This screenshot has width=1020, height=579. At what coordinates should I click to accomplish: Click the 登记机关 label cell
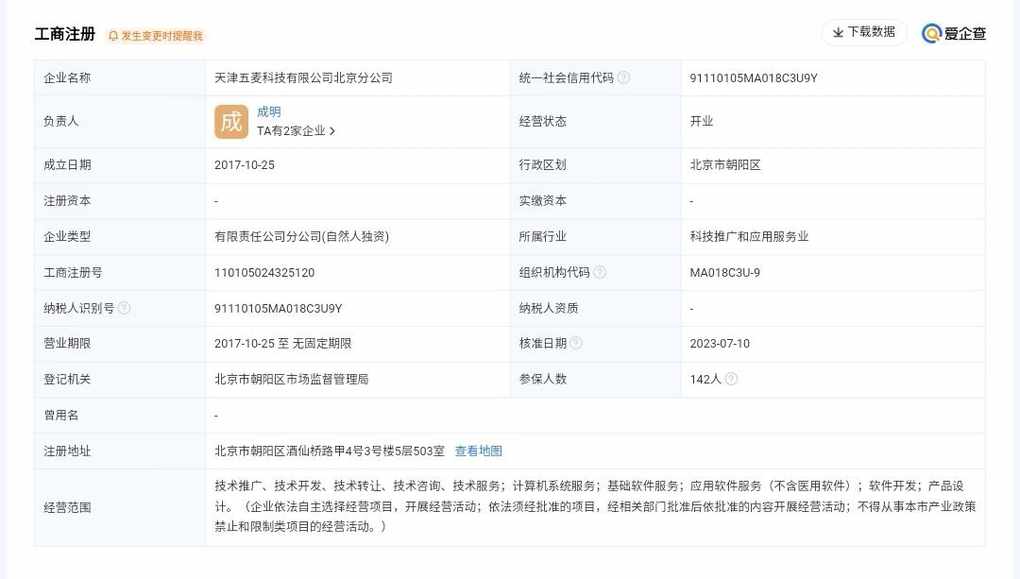(120, 379)
